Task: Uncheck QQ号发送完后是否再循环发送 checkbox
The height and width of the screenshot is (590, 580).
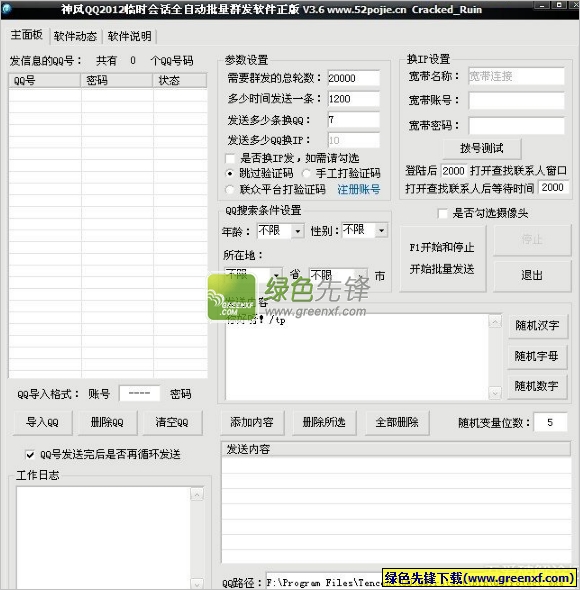Action: 30,455
